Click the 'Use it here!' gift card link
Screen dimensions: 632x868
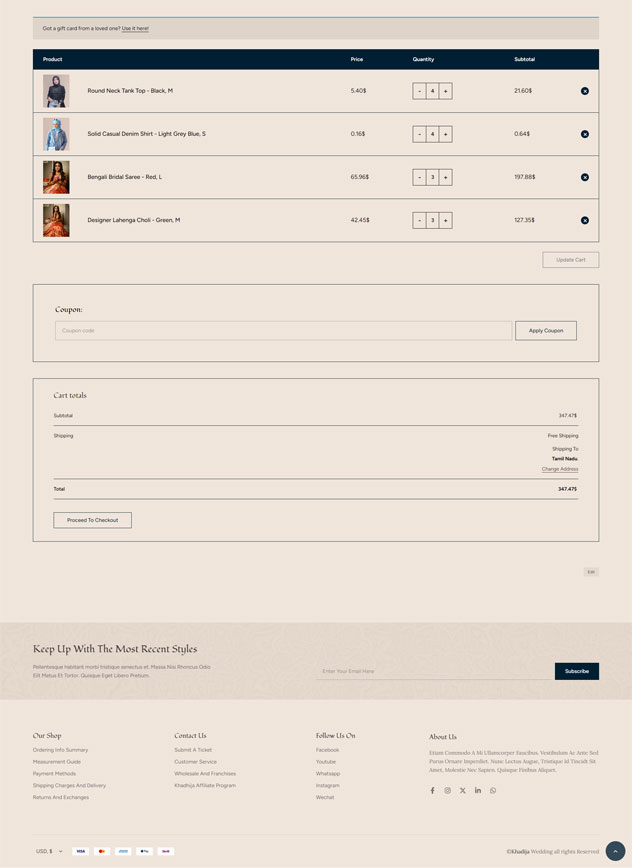coord(135,28)
